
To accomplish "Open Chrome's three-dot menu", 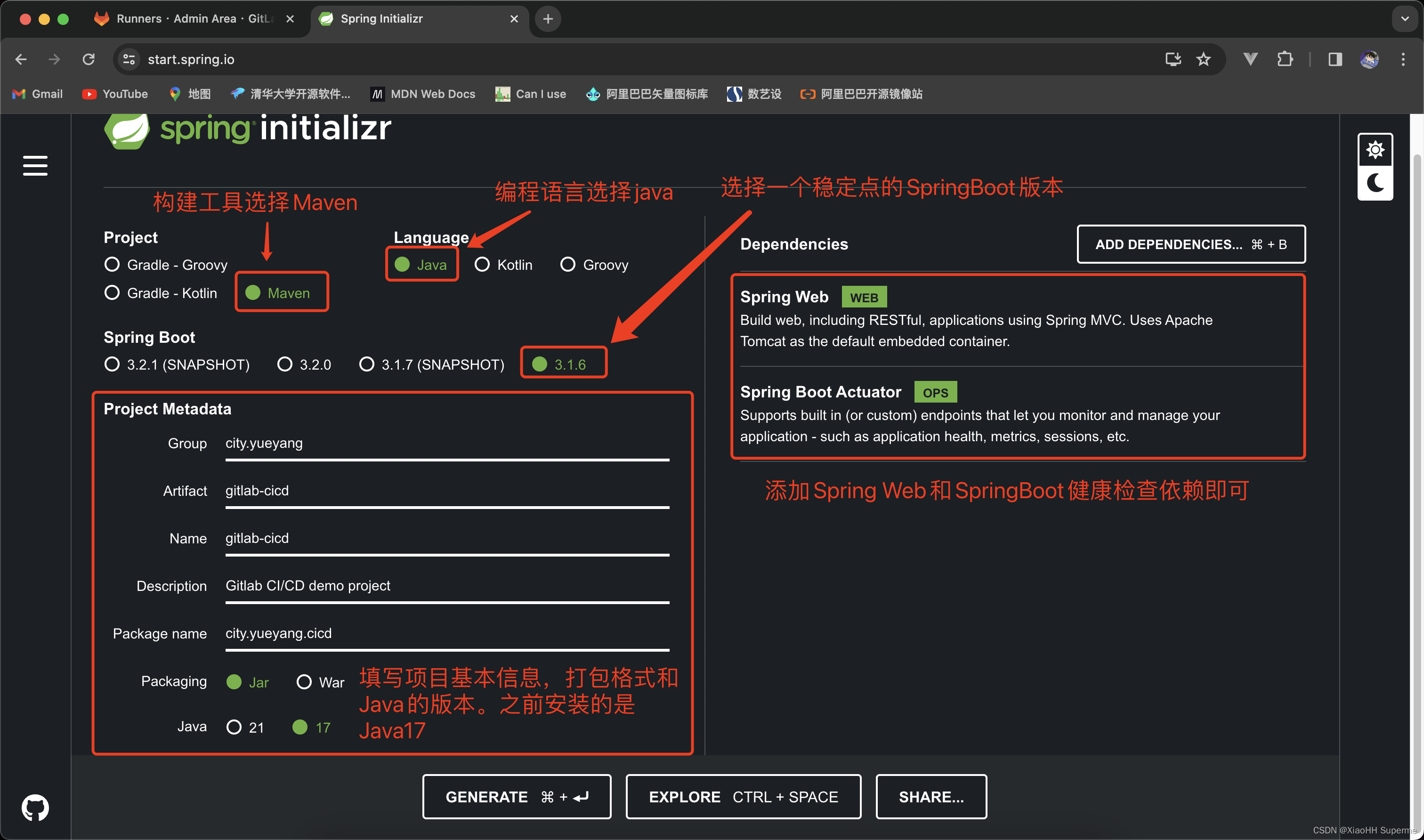I will coord(1404,59).
